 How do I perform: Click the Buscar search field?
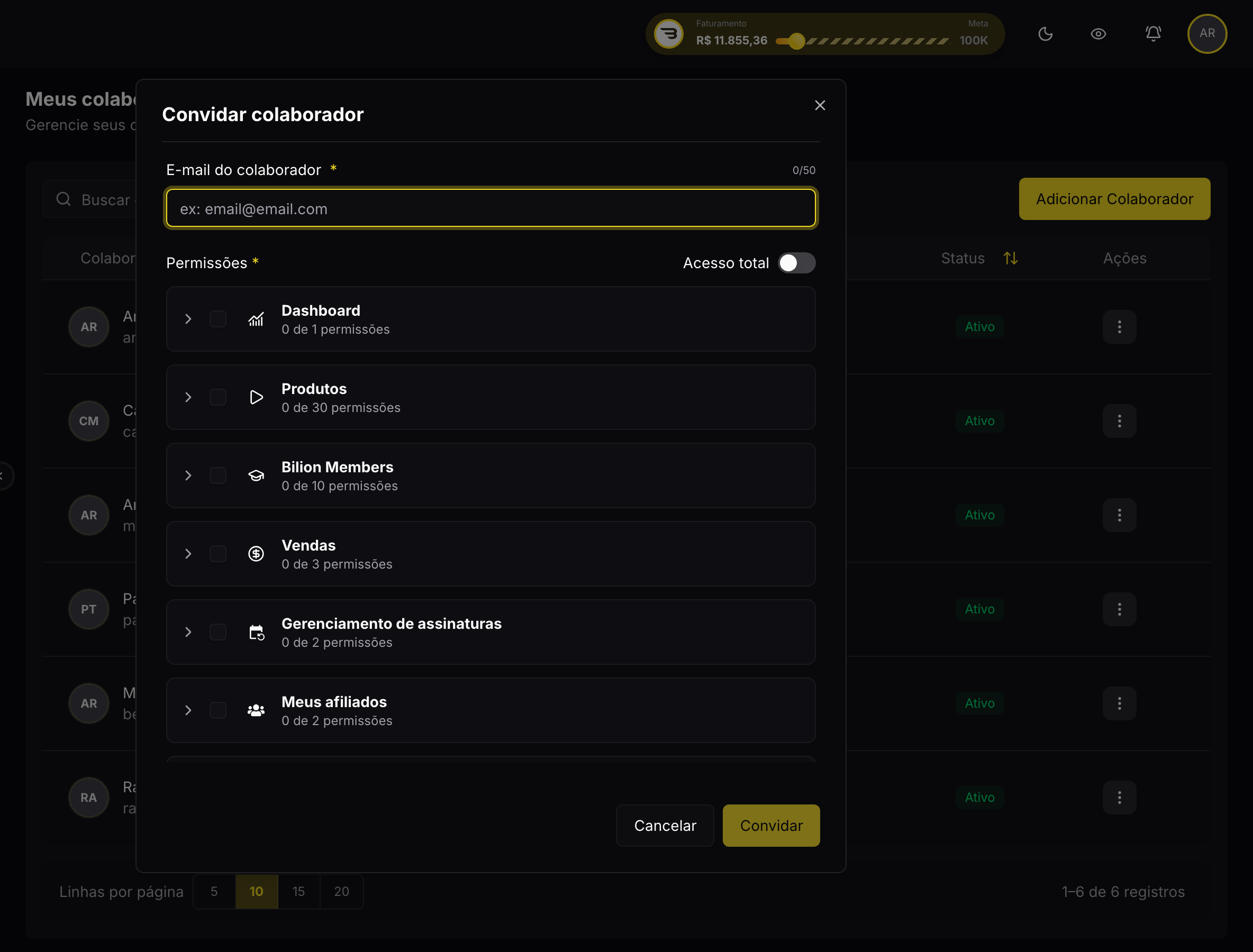pos(90,199)
